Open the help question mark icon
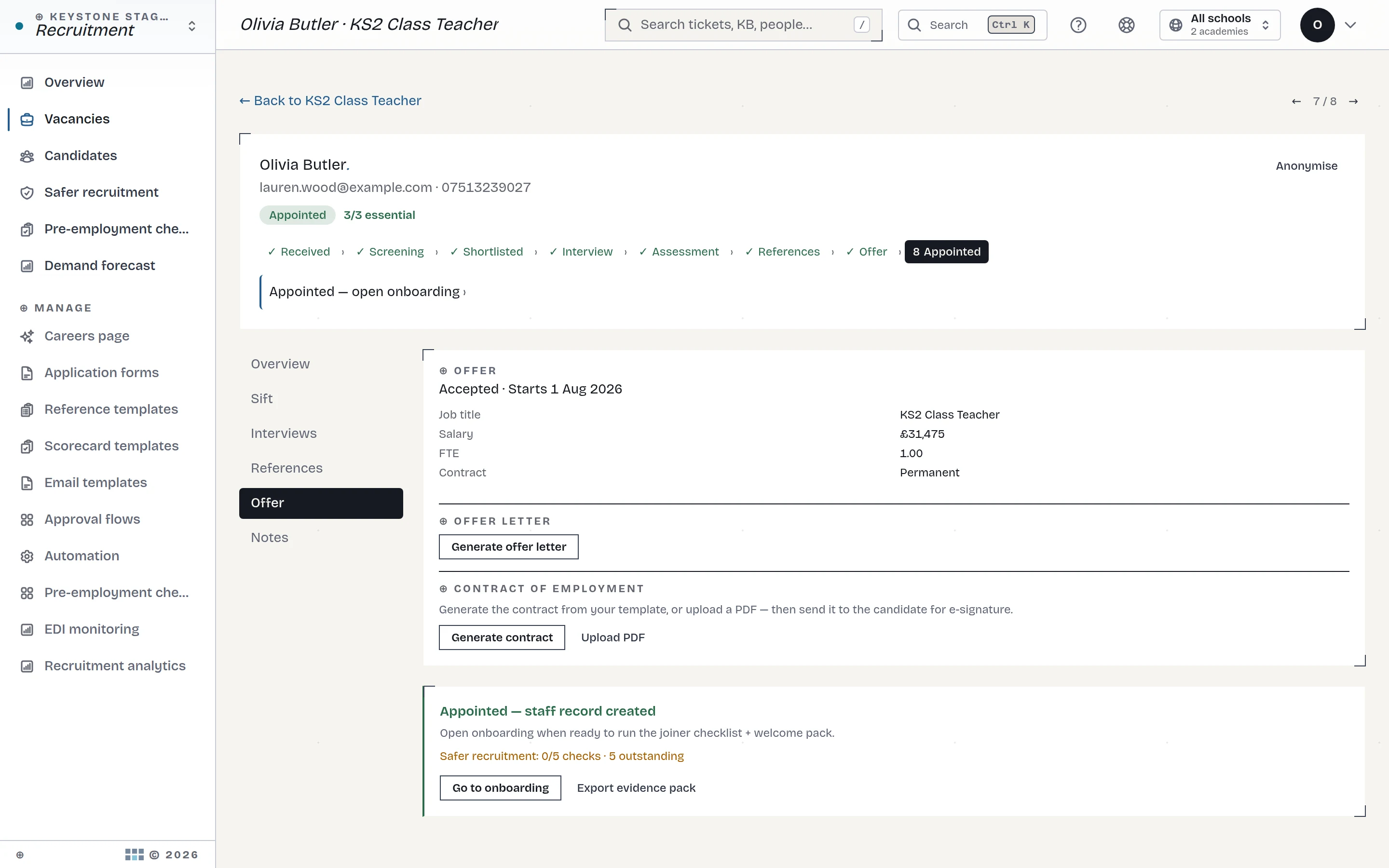Screen dimensions: 1389x868 pos(1078,25)
